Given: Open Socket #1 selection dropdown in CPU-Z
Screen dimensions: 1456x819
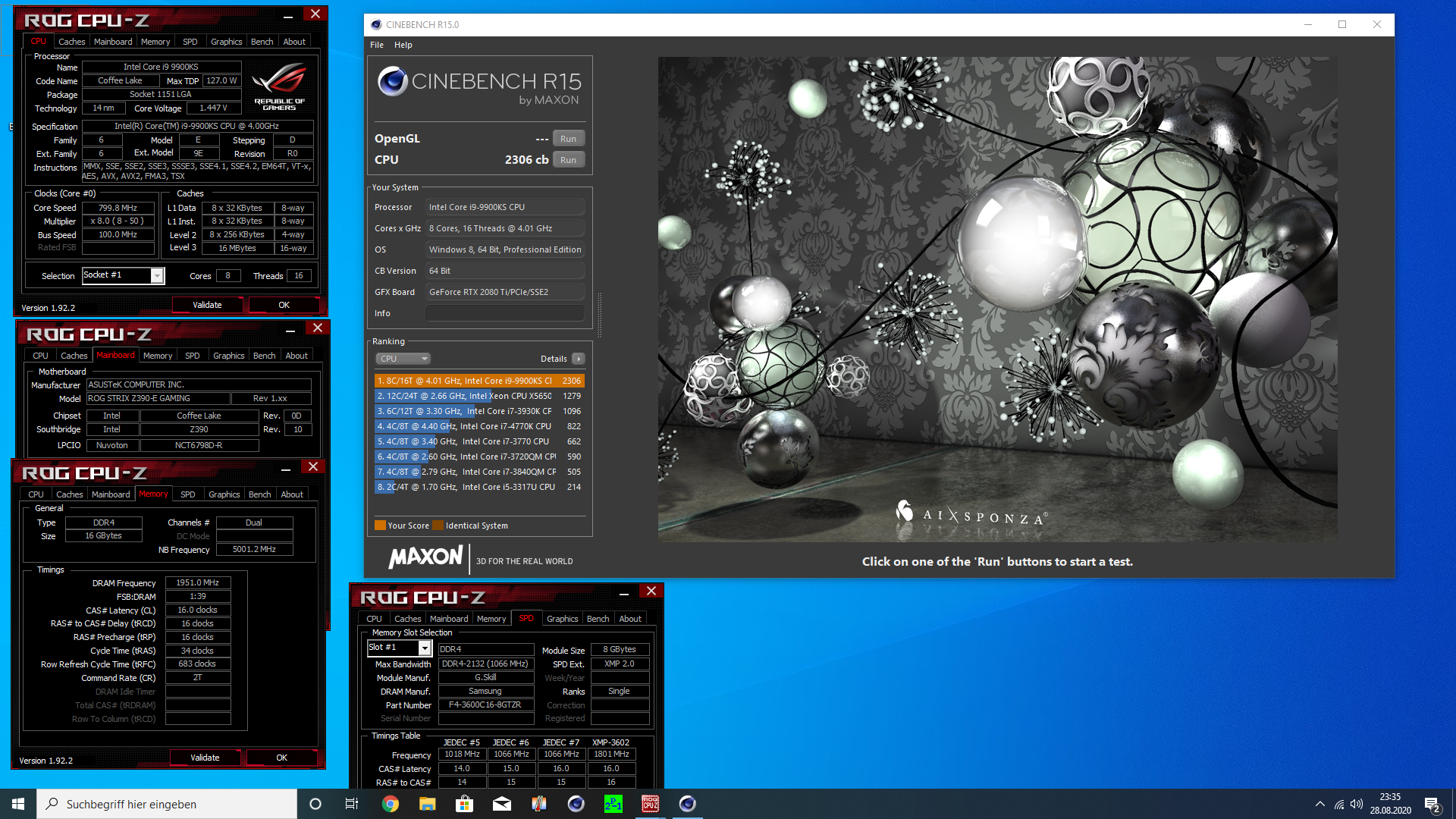Looking at the screenshot, I should click(123, 275).
